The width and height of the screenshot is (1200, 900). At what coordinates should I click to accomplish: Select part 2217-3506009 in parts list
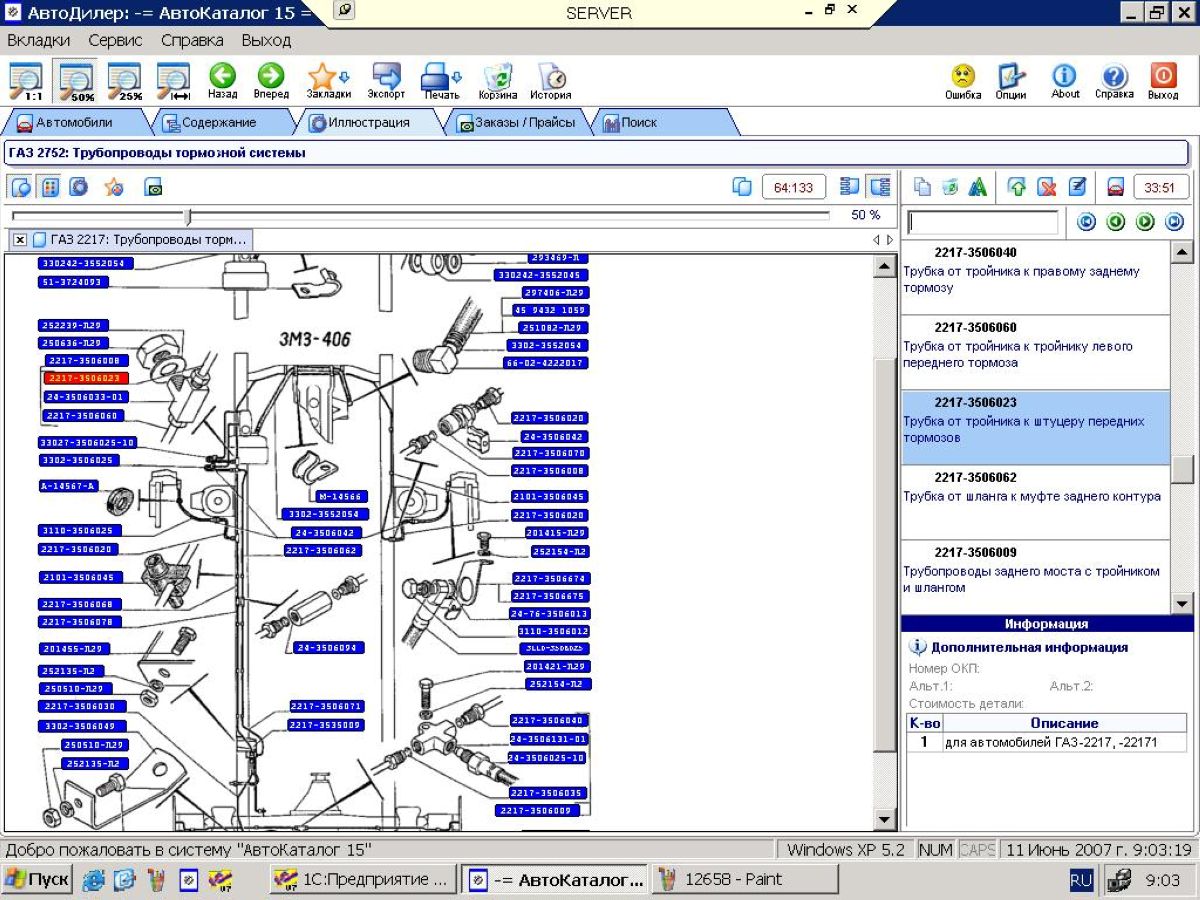point(1034,577)
